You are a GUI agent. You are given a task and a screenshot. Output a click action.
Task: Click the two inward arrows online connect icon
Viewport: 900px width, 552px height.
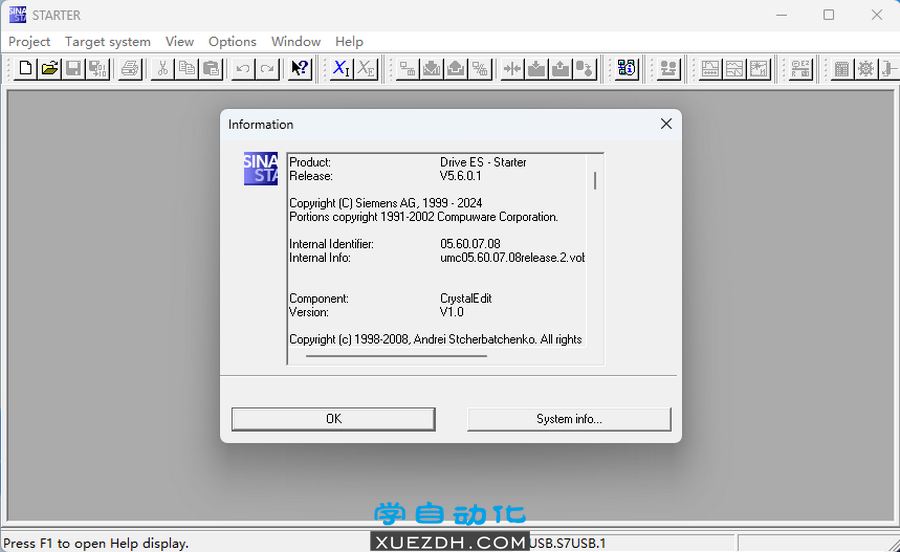[x=512, y=69]
